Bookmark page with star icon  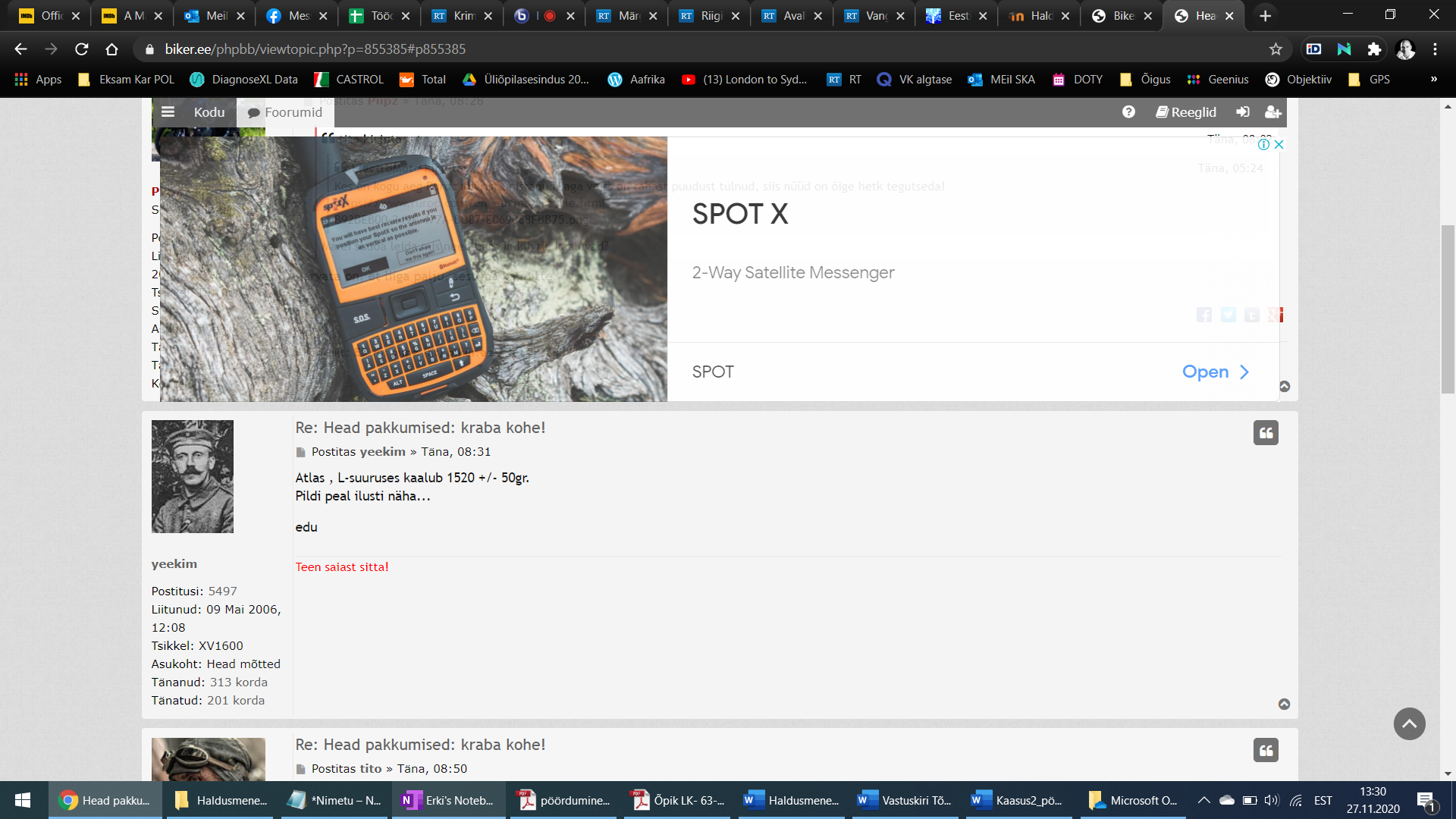(1276, 49)
